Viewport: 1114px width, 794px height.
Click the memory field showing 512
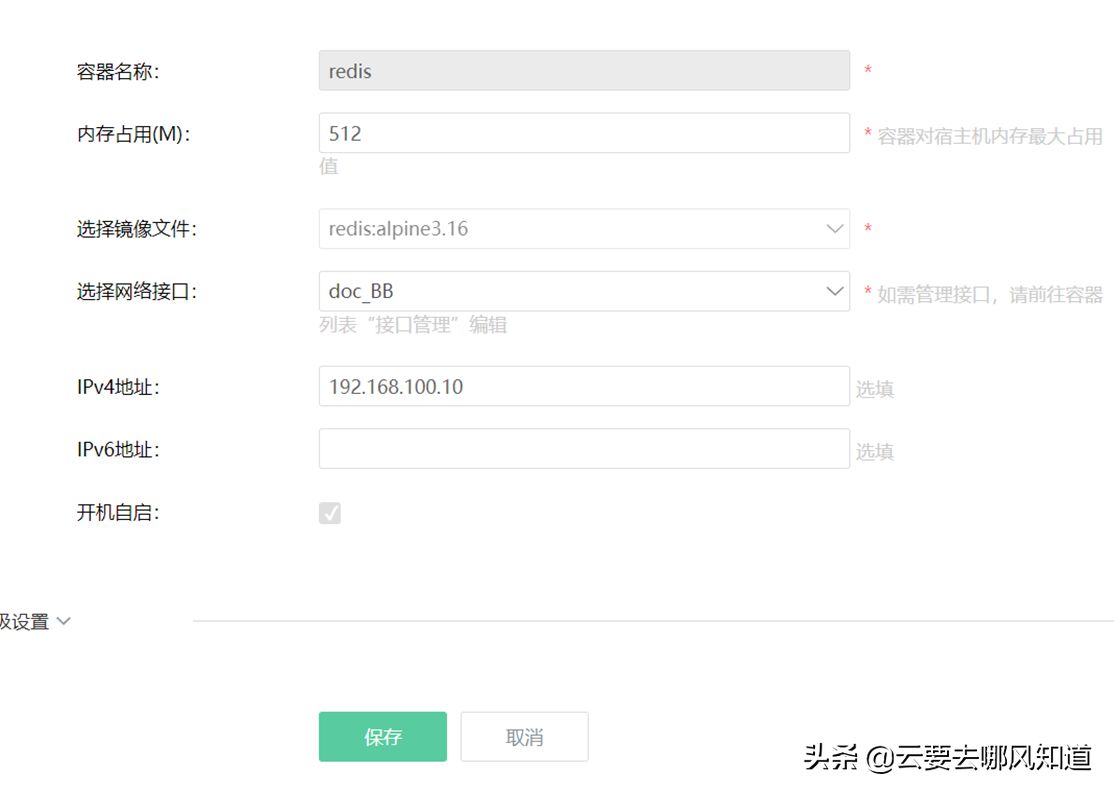pos(584,133)
